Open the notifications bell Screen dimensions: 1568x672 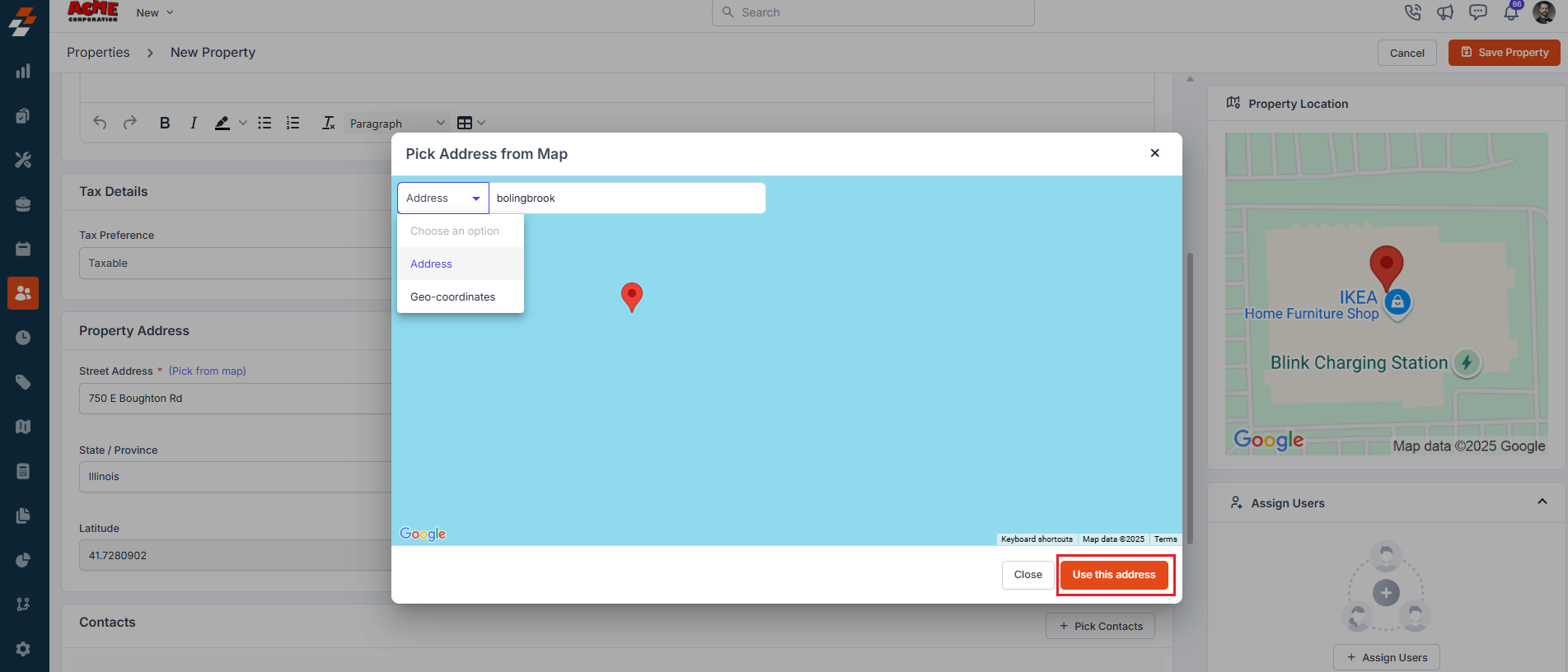(x=1511, y=12)
